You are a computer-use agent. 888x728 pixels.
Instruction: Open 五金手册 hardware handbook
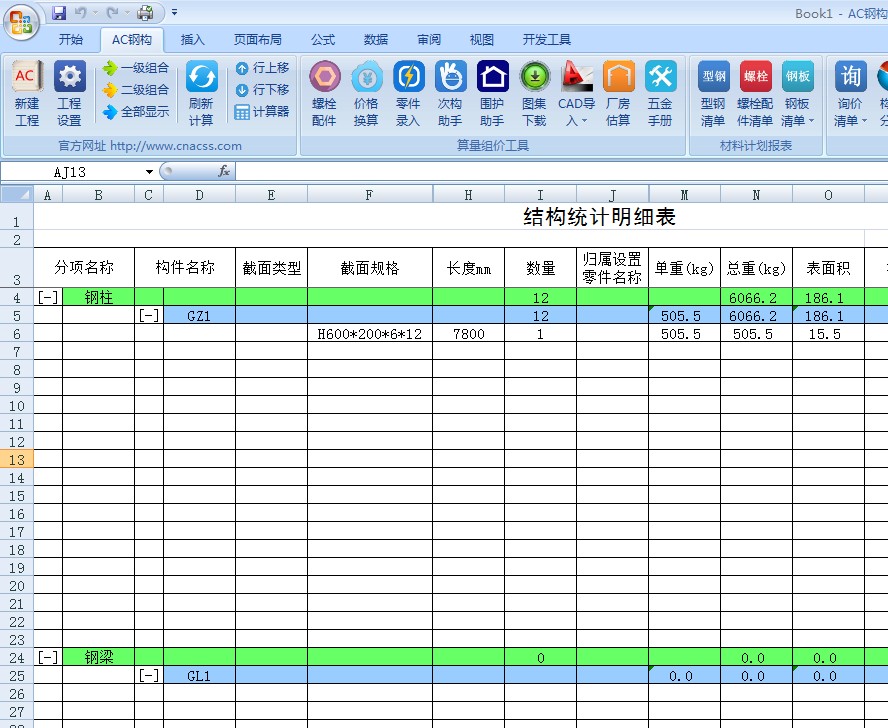point(660,94)
